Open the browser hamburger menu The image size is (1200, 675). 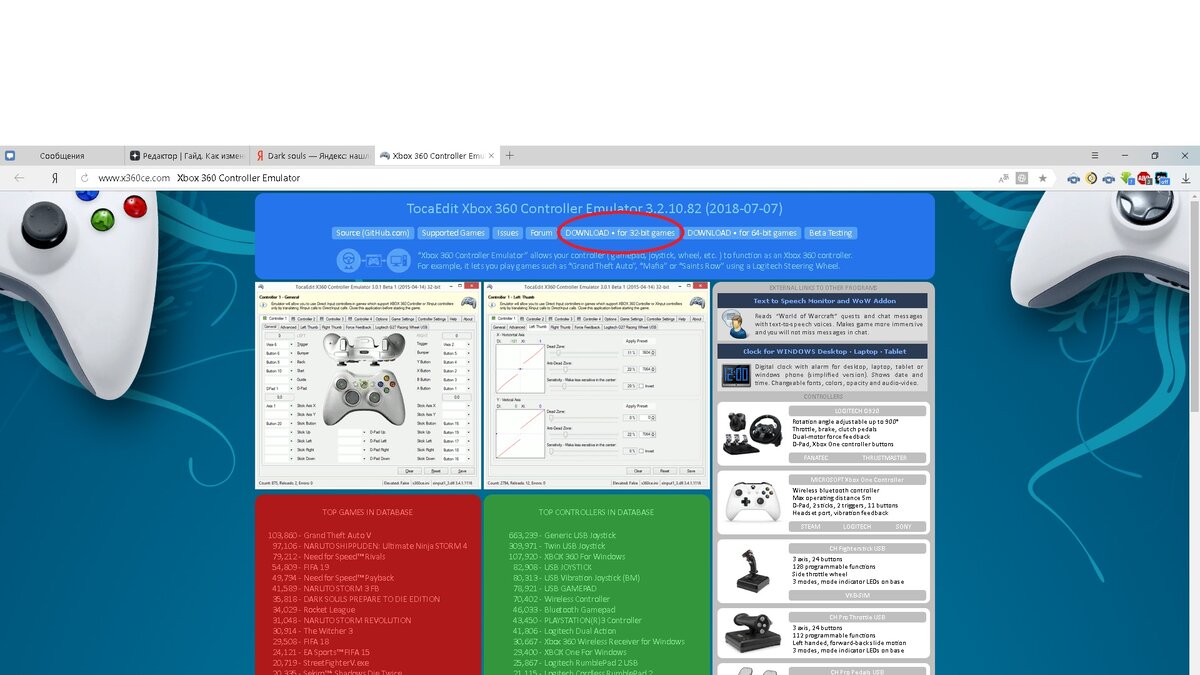1093,156
